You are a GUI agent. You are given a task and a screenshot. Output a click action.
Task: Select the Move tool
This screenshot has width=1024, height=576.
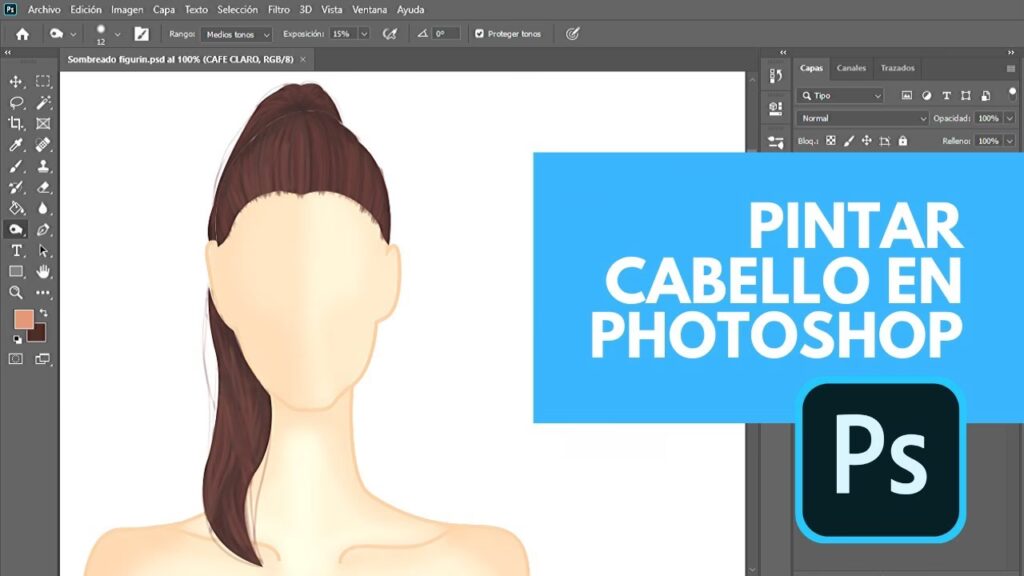pyautogui.click(x=16, y=81)
